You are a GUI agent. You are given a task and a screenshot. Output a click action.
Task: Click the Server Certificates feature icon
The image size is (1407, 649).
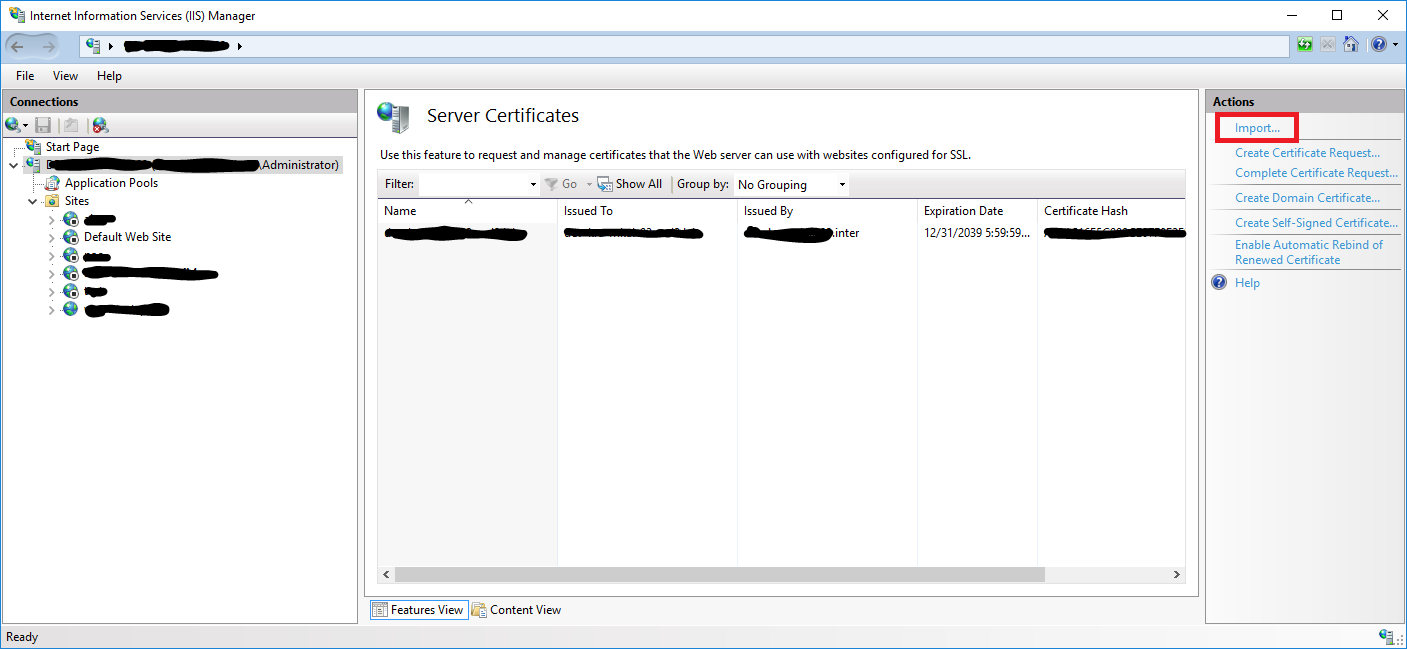tap(393, 117)
